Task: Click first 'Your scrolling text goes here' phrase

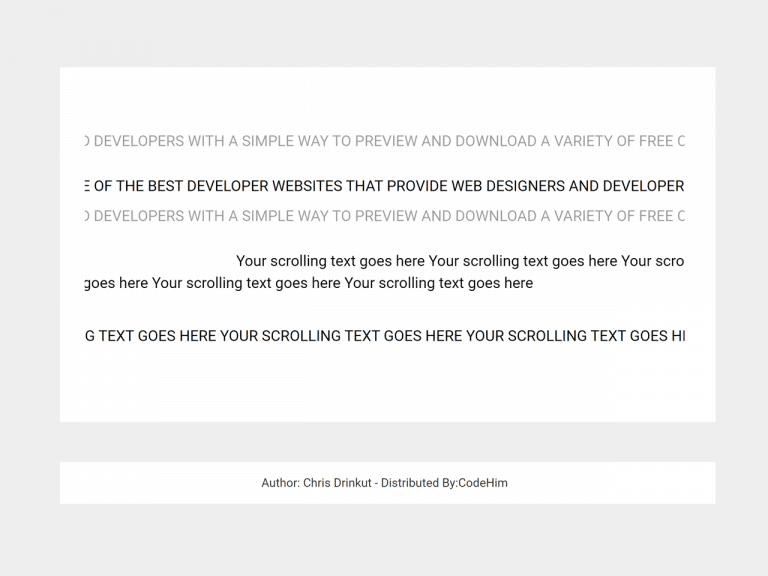Action: [x=330, y=261]
